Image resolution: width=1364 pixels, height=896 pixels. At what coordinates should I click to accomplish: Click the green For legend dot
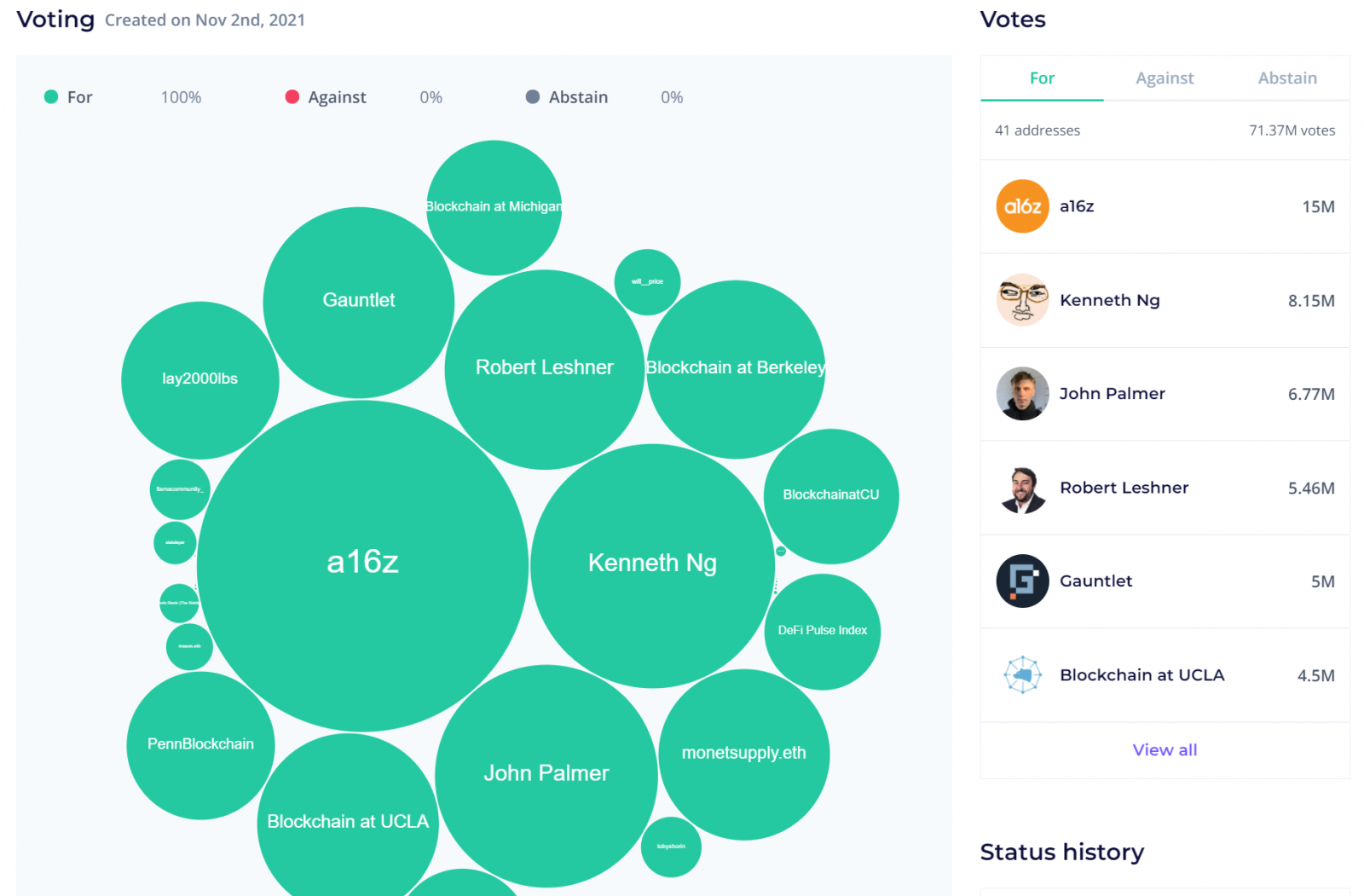click(51, 97)
